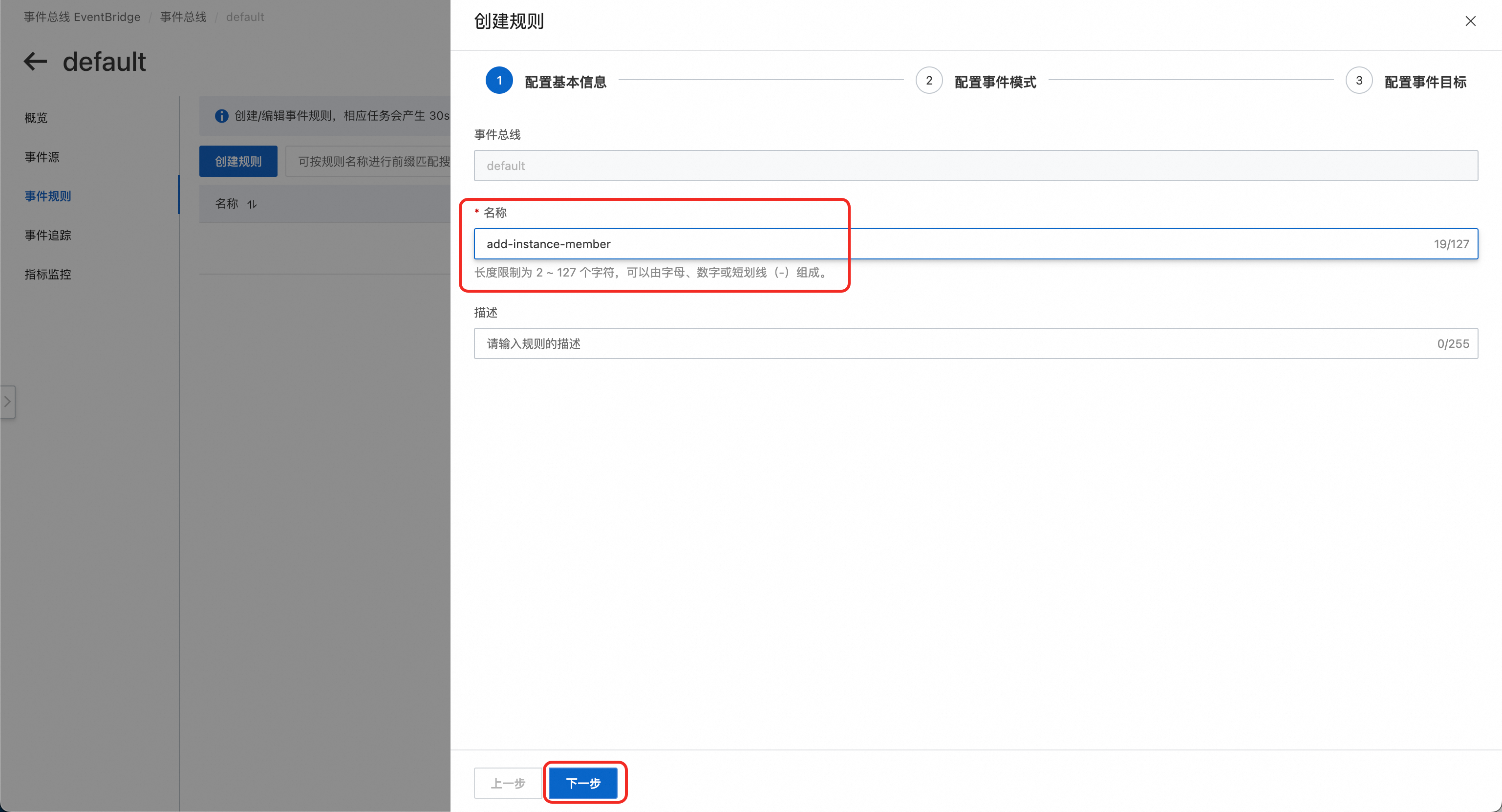The width and height of the screenshot is (1502, 812).
Task: Open the 事件源 sidebar item
Action: point(42,157)
